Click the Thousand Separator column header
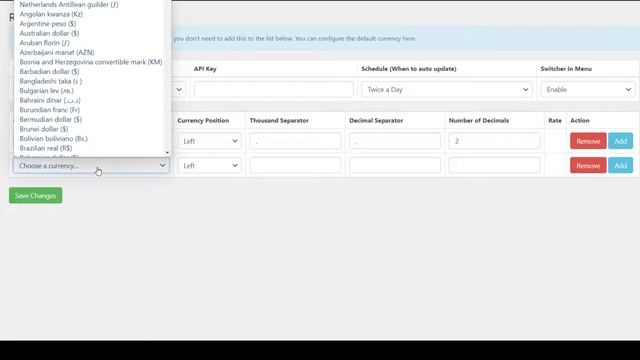Viewport: 640px width, 360px height. click(279, 120)
